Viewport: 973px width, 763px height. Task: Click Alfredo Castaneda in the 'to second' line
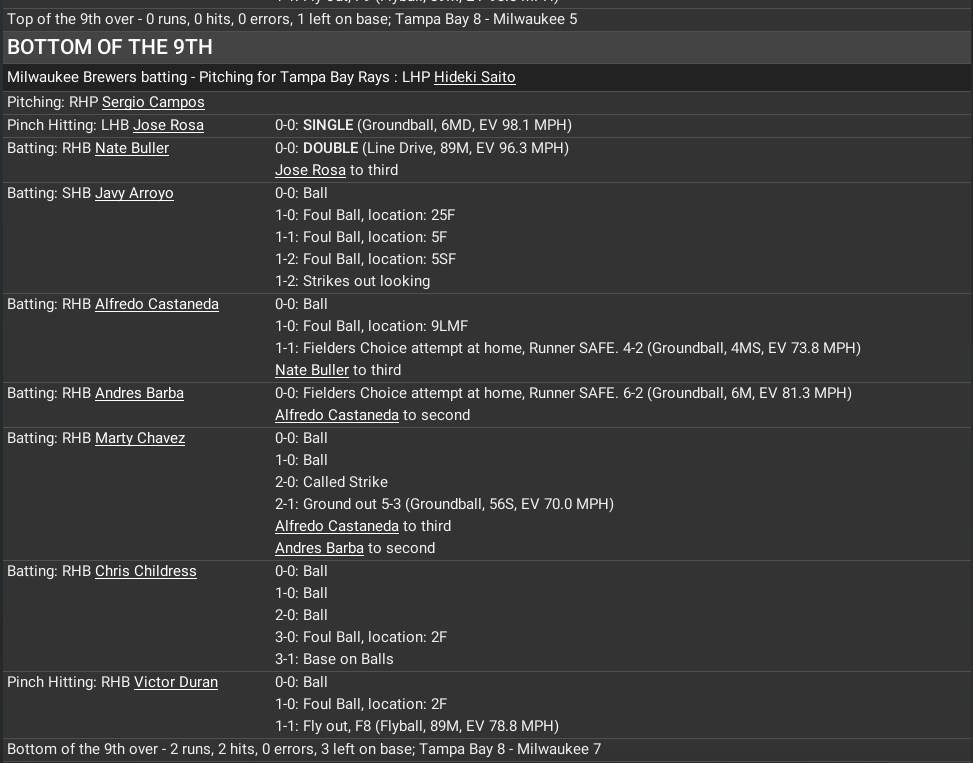[337, 415]
